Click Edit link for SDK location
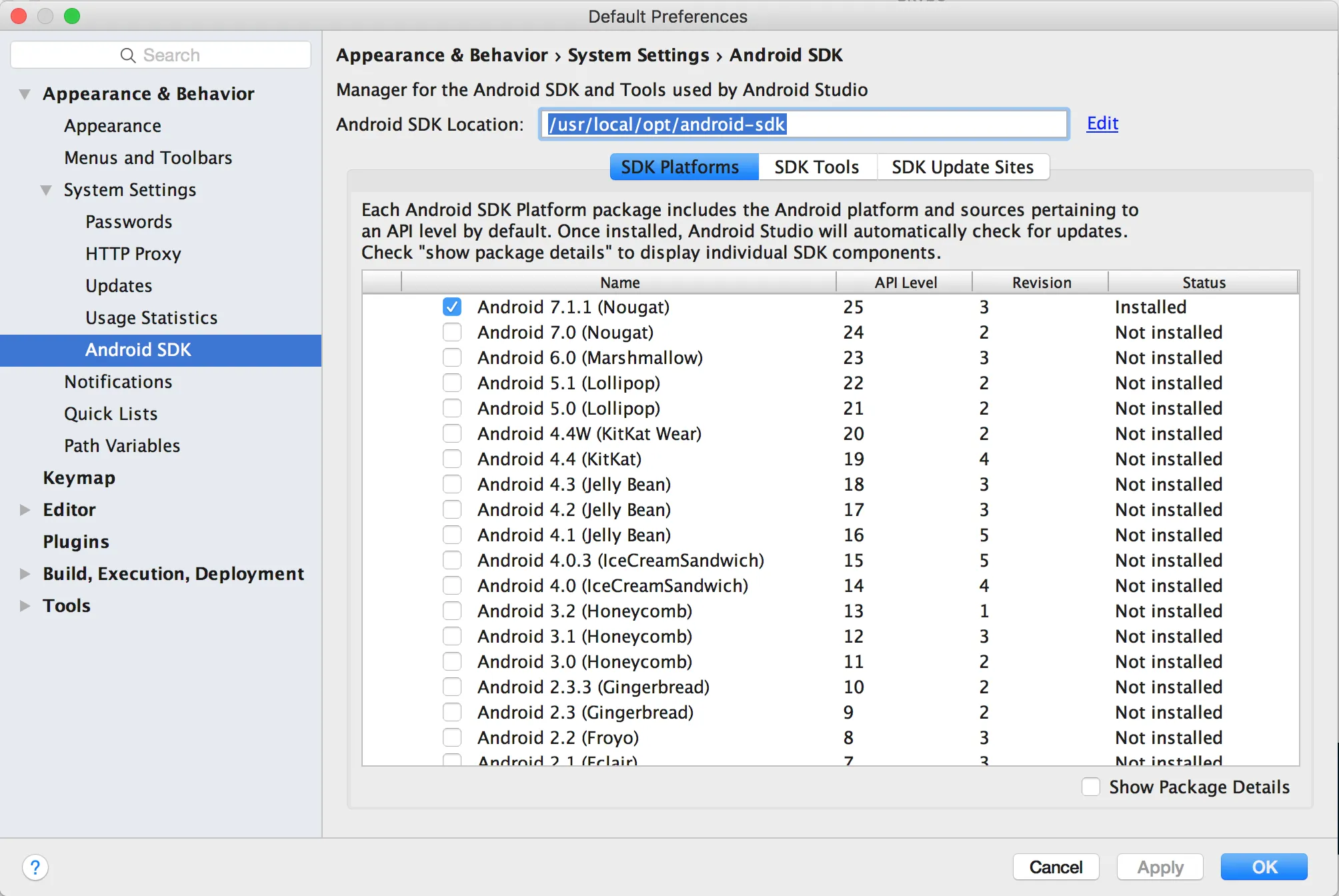Viewport: 1339px width, 896px height. 1102,123
